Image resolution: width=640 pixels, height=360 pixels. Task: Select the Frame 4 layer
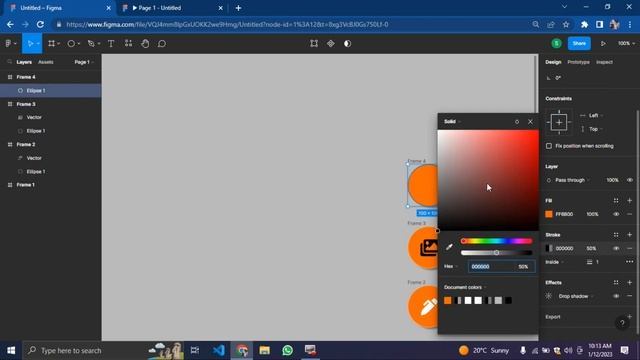point(51,77)
